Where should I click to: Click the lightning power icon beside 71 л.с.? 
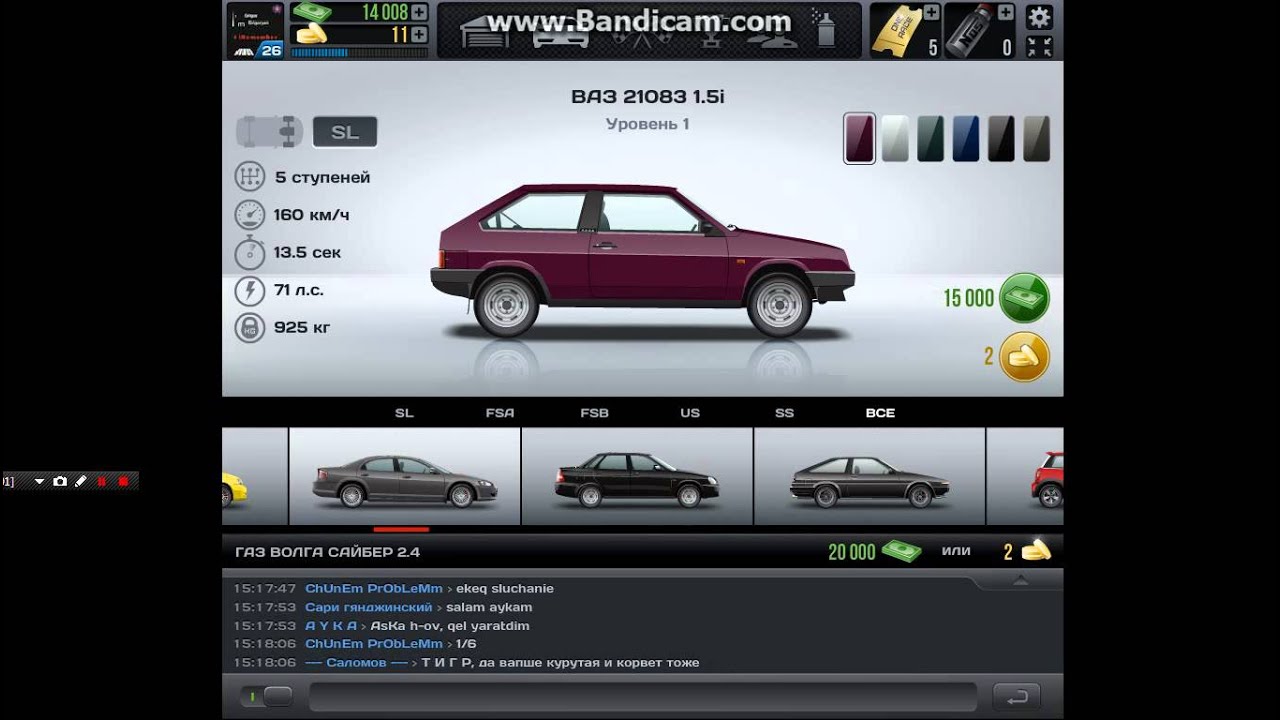click(x=249, y=290)
